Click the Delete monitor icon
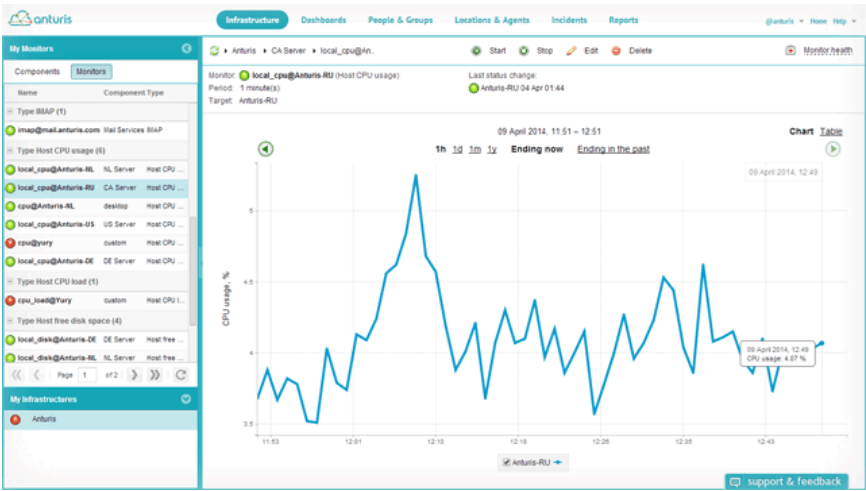This screenshot has width=866, height=491. [616, 51]
